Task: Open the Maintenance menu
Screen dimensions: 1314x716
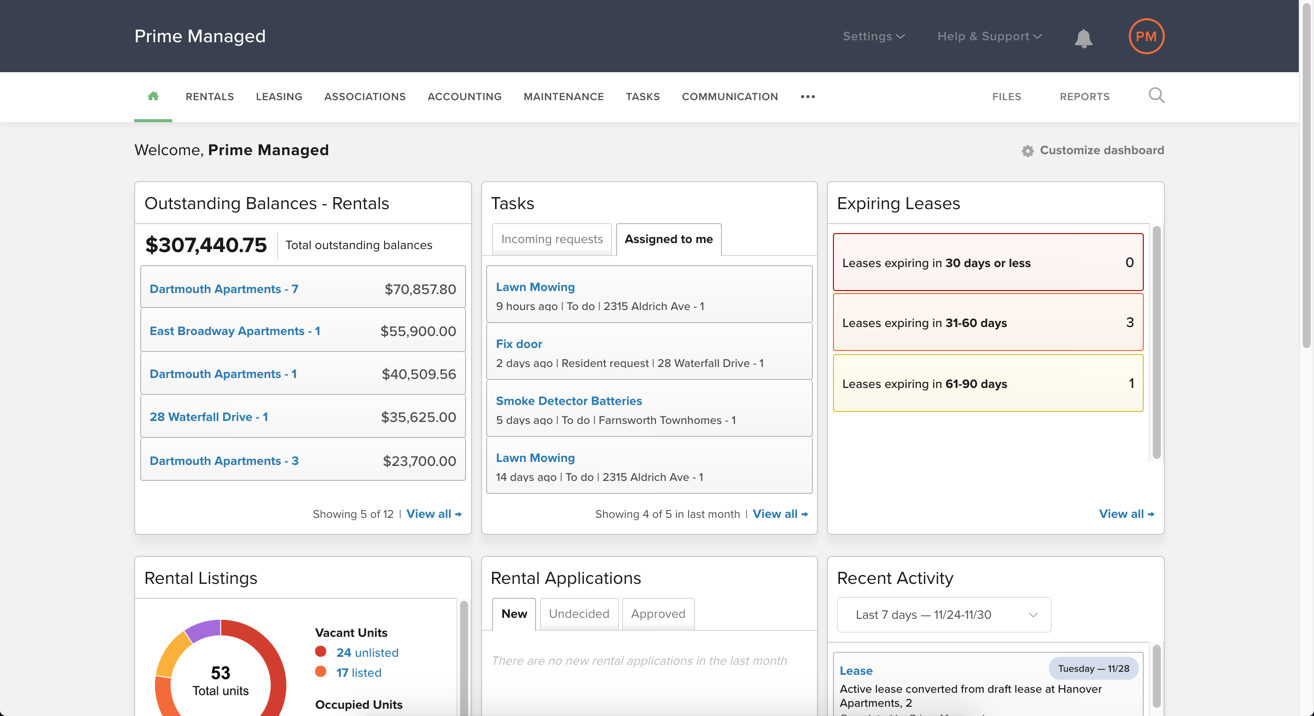Action: pos(564,97)
